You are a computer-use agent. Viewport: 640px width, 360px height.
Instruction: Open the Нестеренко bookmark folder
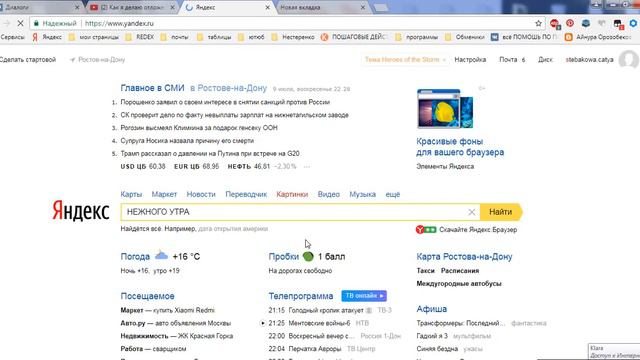(293, 37)
